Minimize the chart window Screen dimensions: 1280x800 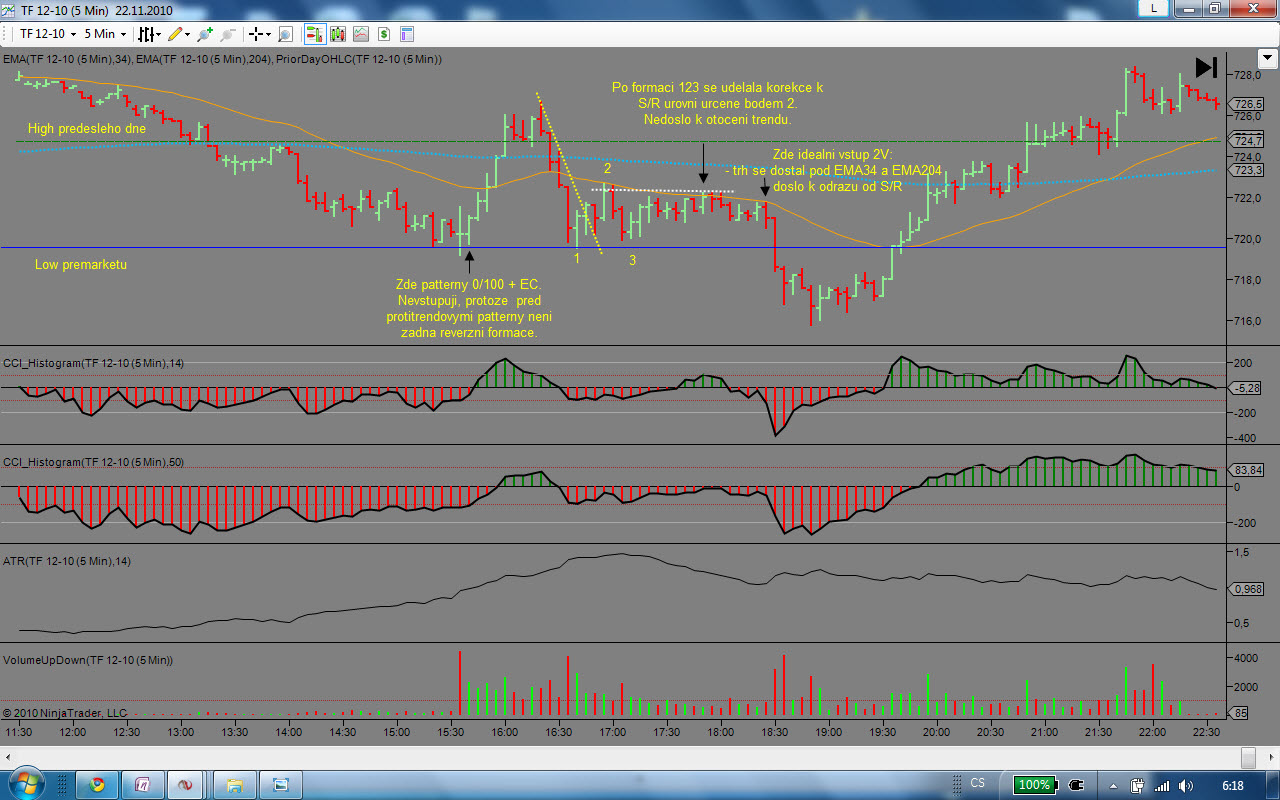click(1187, 8)
